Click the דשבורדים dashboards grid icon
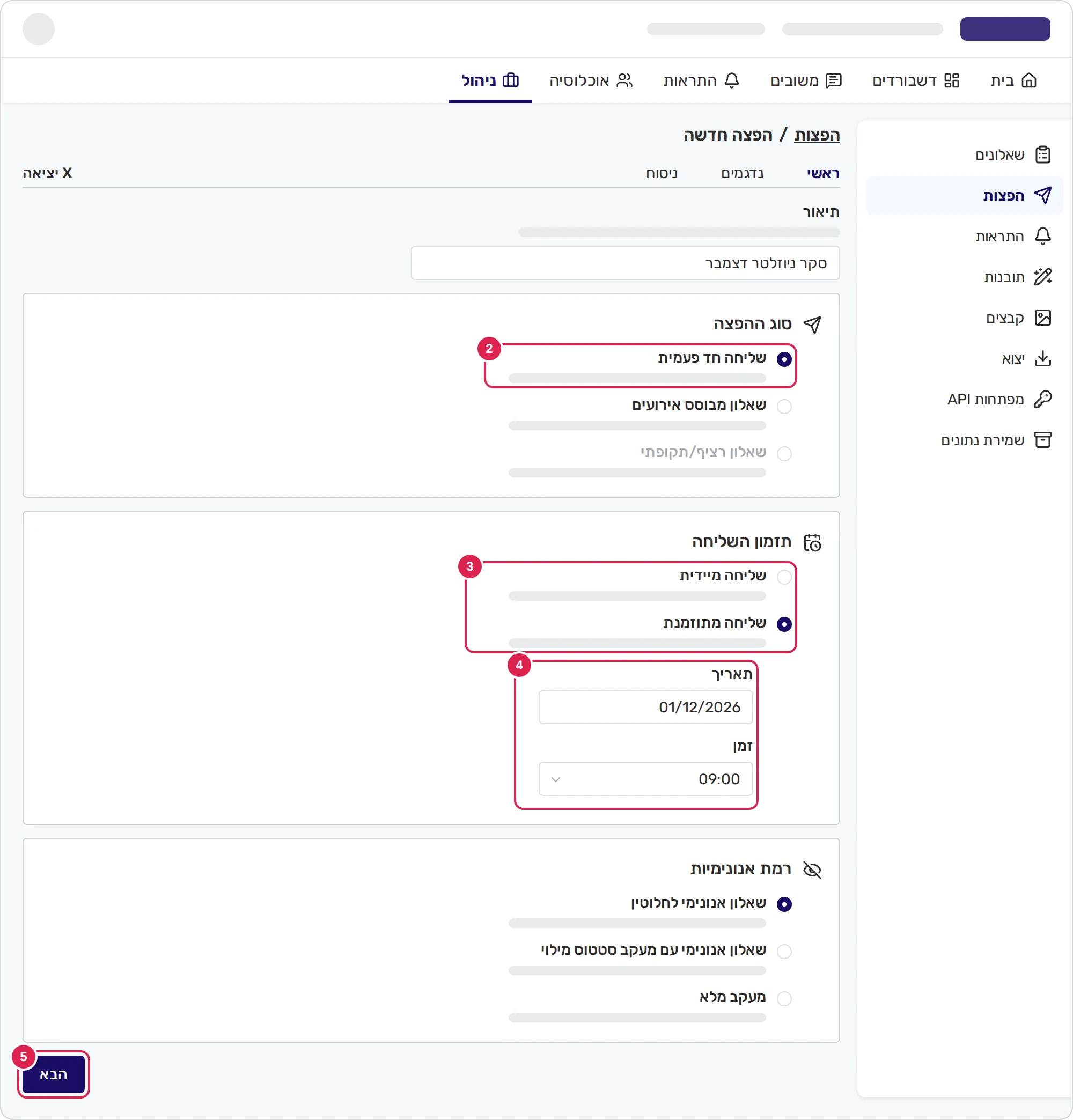 [x=952, y=80]
